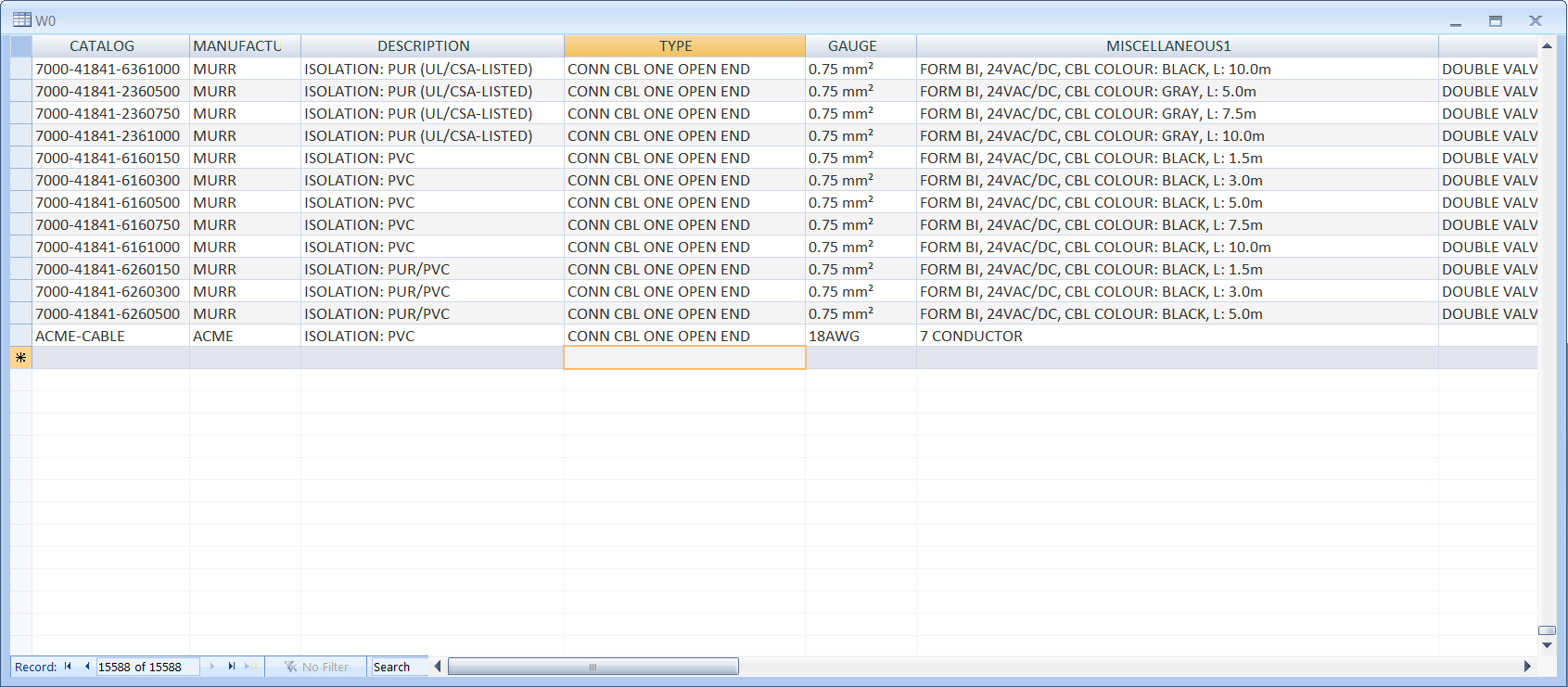The height and width of the screenshot is (687, 1568).
Task: Click catalog cell 7000-41841-2360500
Action: [x=110, y=91]
